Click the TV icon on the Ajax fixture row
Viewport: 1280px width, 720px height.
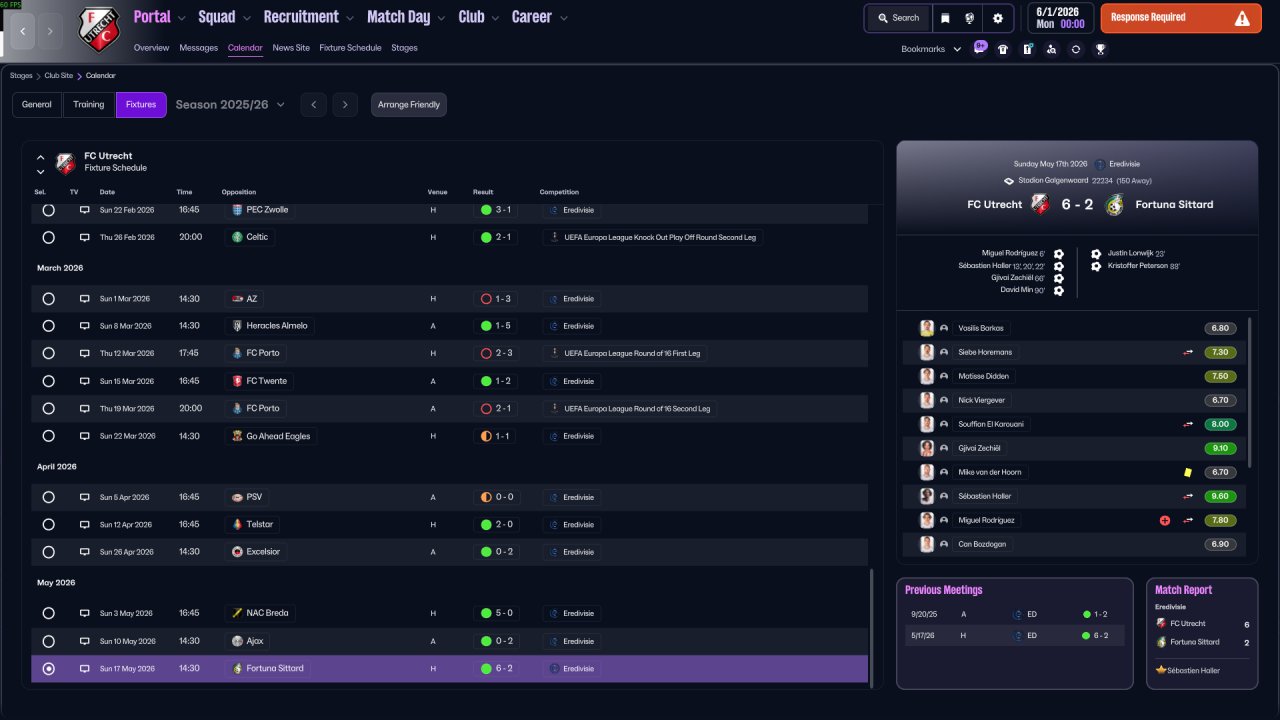[85, 641]
